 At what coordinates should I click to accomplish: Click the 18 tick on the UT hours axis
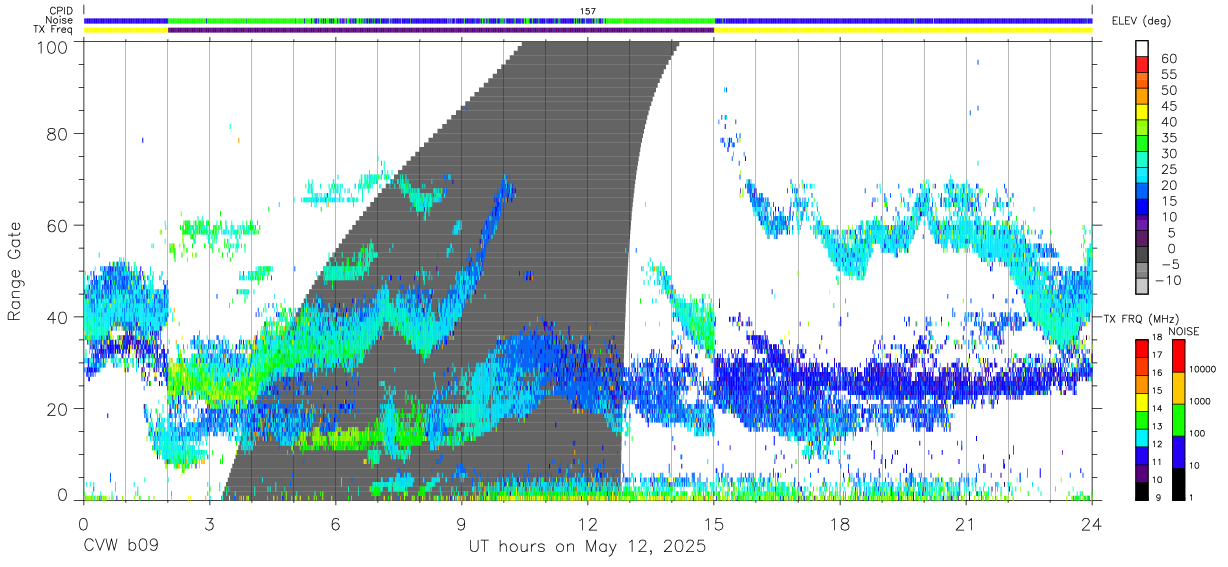pyautogui.click(x=840, y=524)
